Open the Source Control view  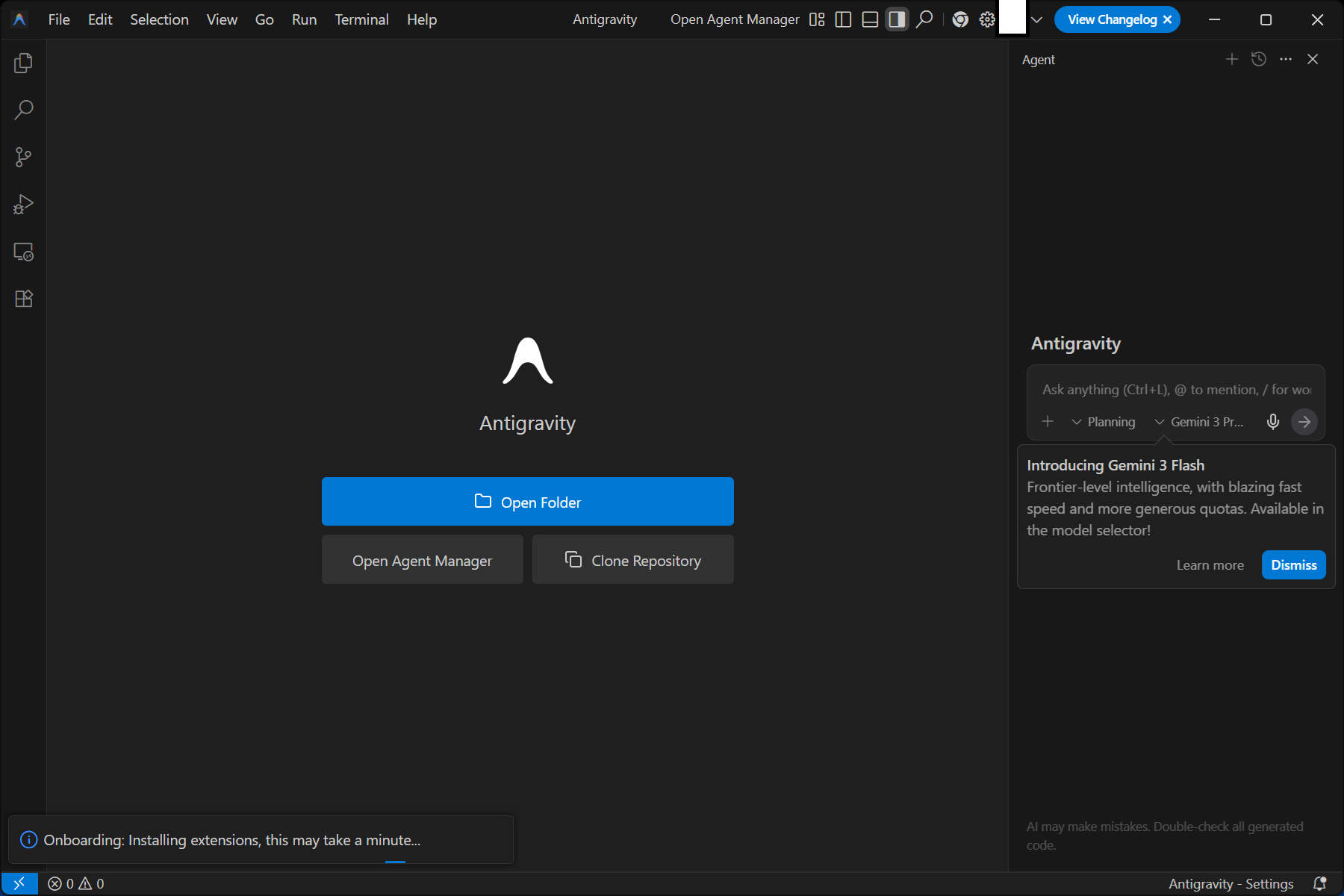point(23,158)
